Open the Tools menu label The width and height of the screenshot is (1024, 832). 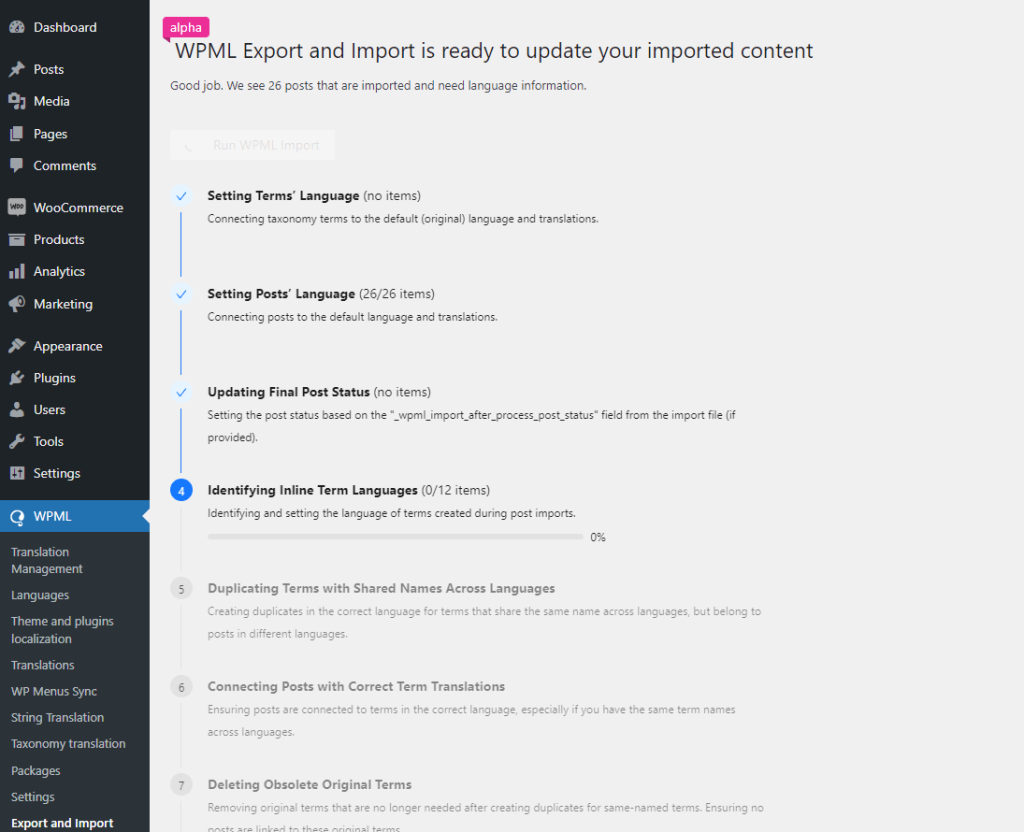(x=48, y=441)
